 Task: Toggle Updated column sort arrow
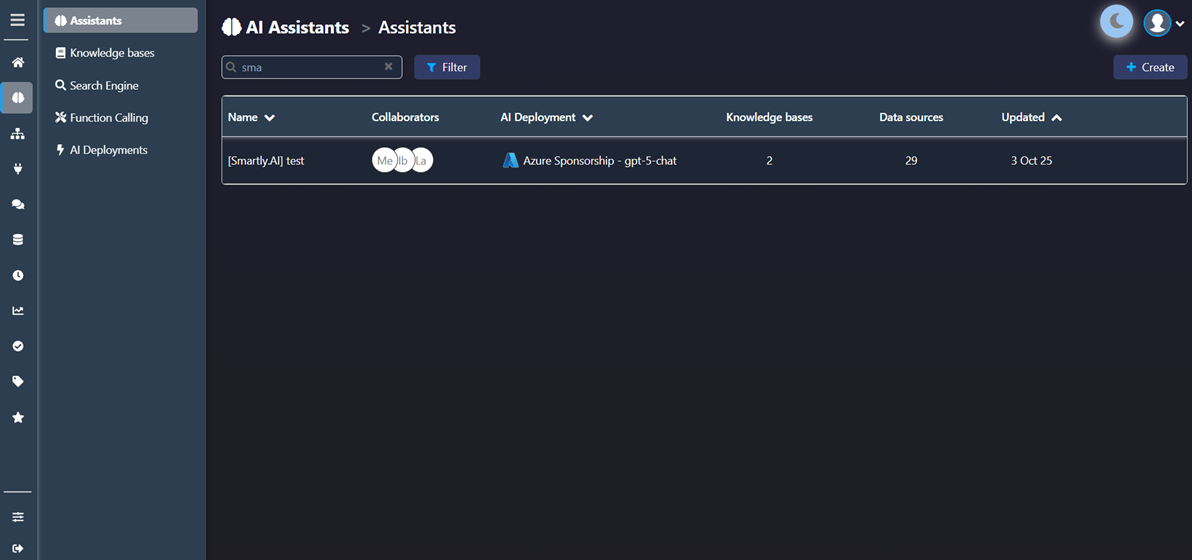click(1057, 118)
